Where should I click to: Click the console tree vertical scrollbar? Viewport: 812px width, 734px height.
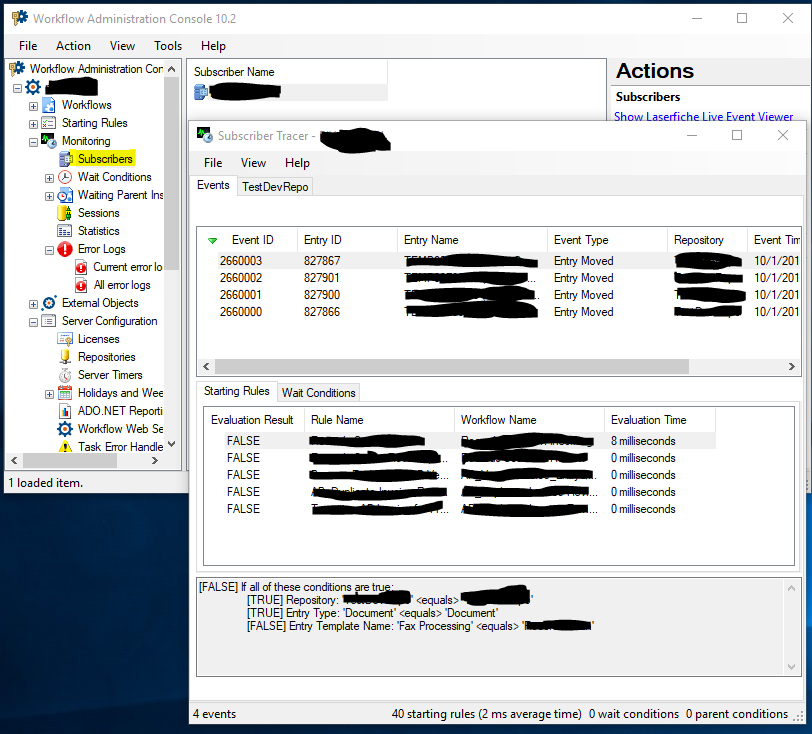pos(172,174)
